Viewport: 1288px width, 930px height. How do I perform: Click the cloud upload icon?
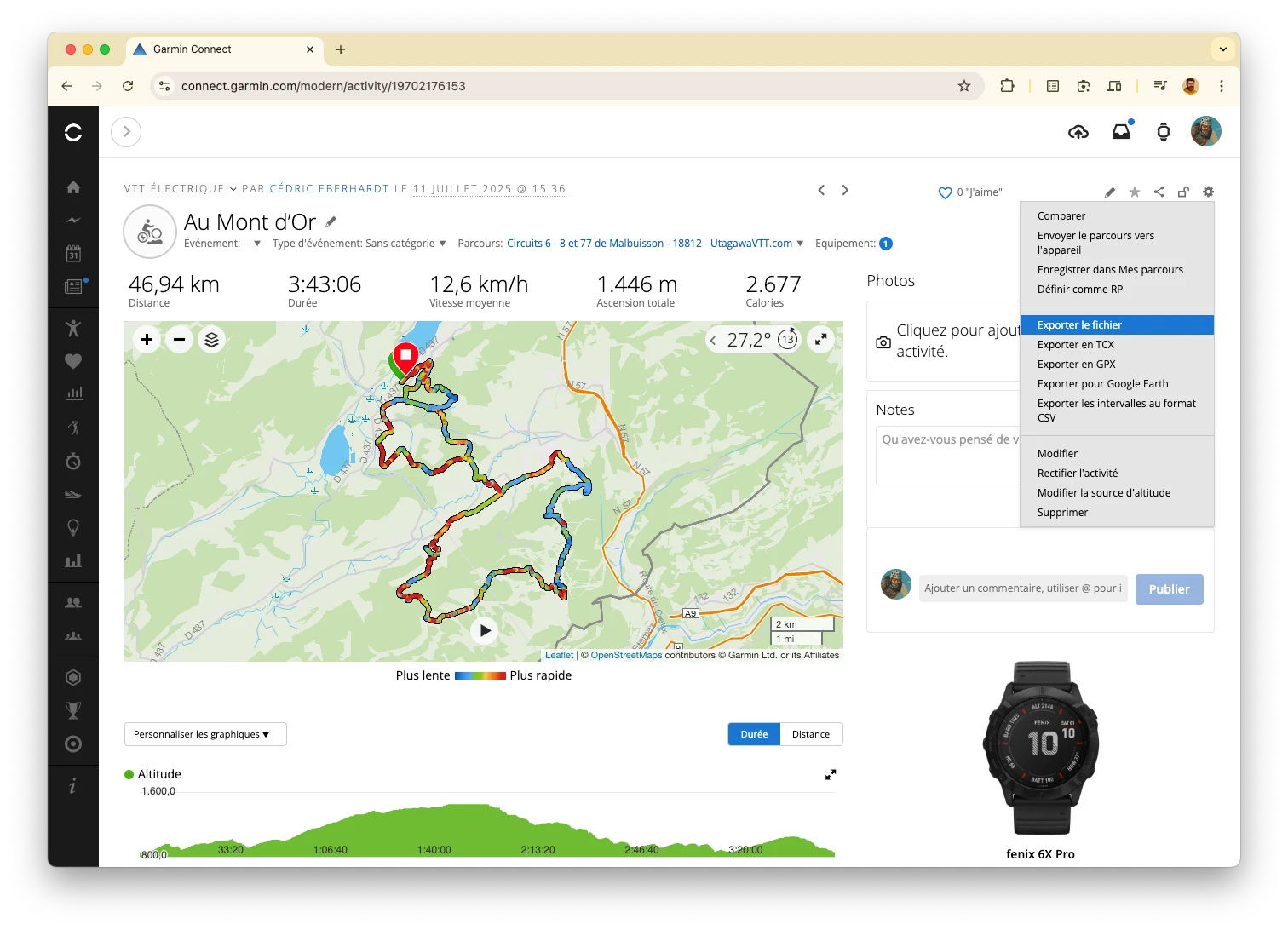click(x=1078, y=132)
